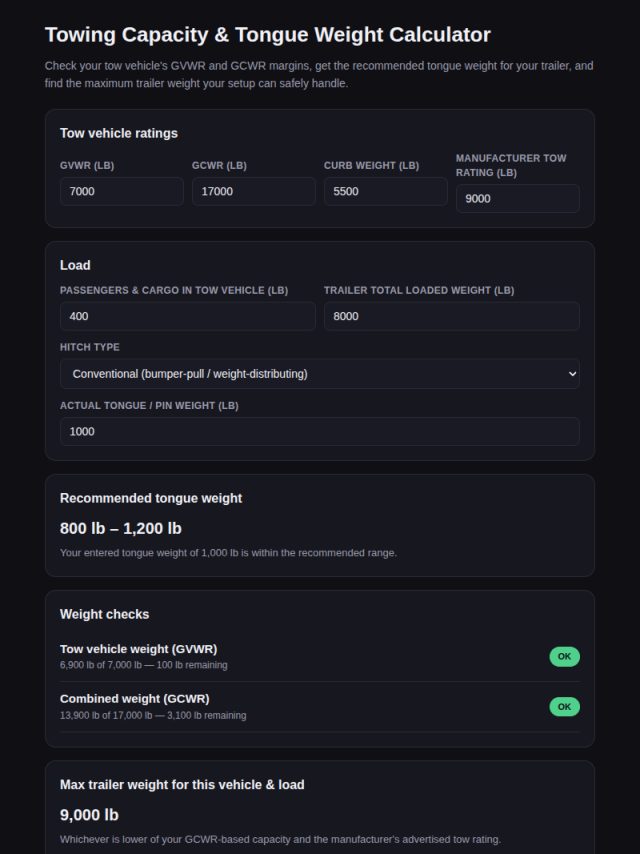Screen dimensions: 640x854
Task: Click the Hitch Type dropdown chevron arrow
Action: (x=572, y=374)
